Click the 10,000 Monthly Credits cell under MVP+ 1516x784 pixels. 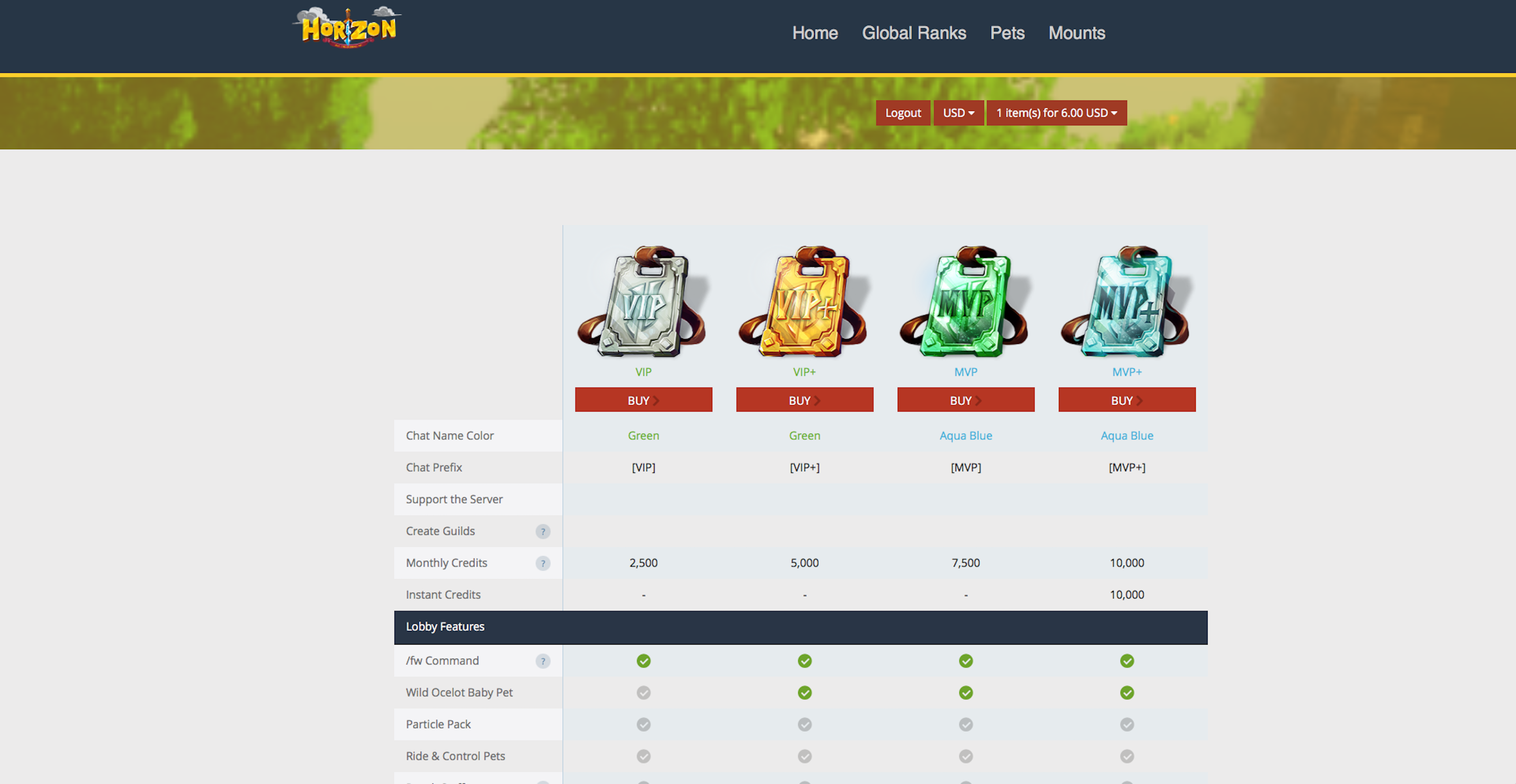pos(1127,563)
